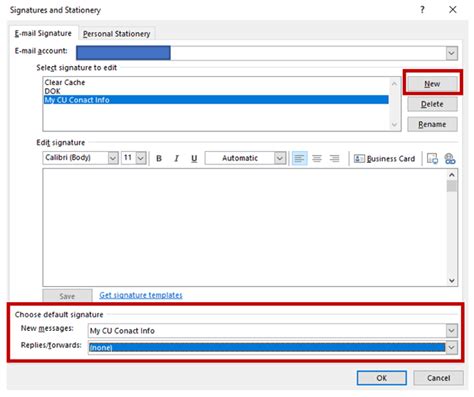
Task: Insert picture icon in signature toolbar
Action: pyautogui.click(x=432, y=159)
